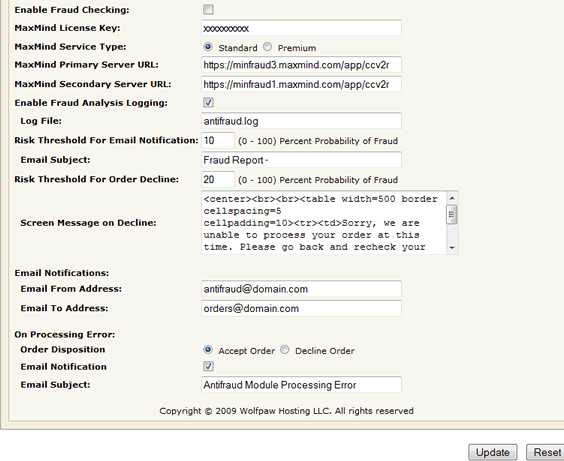Choose Accept Order disposition
564x461 pixels.
point(208,350)
